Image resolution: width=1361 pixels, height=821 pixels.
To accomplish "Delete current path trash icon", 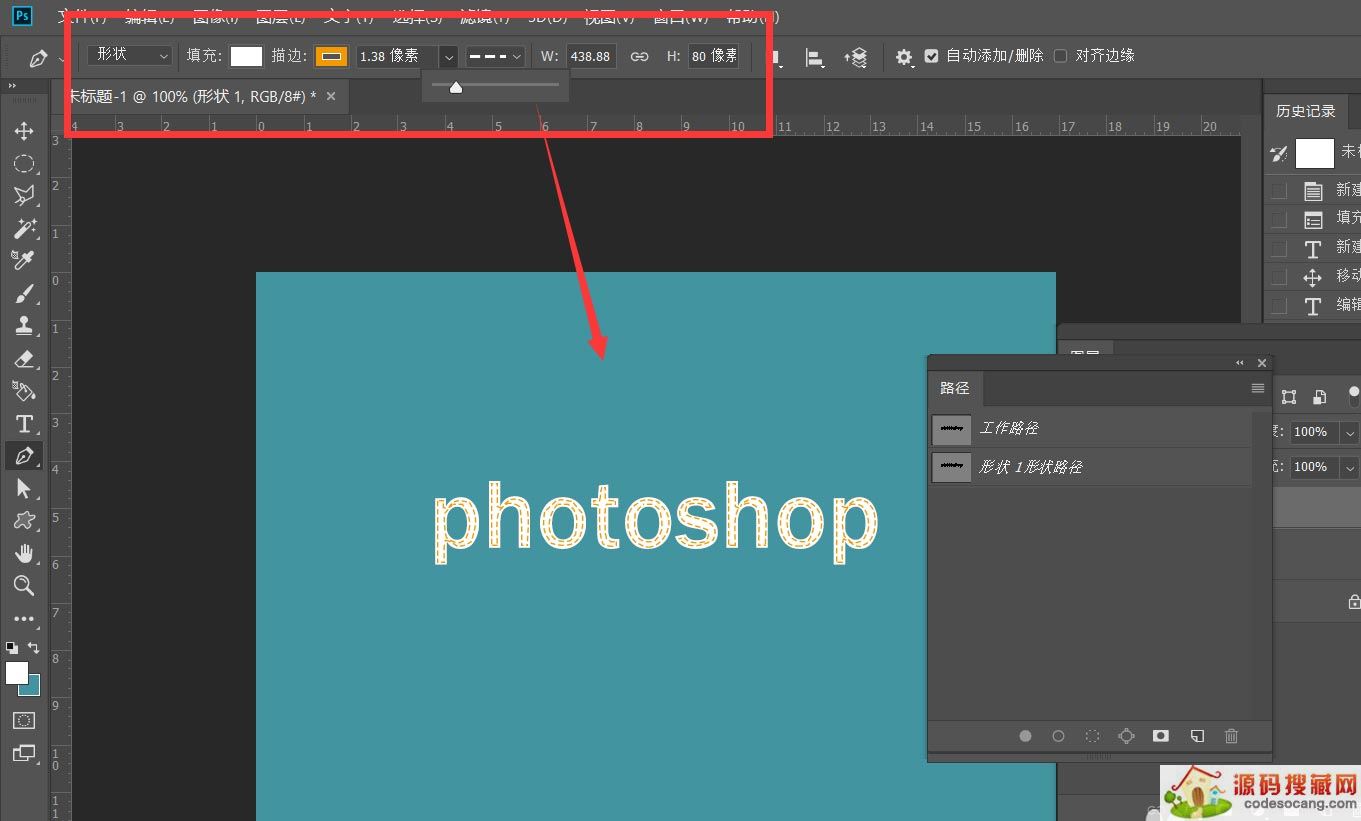I will 1231,736.
